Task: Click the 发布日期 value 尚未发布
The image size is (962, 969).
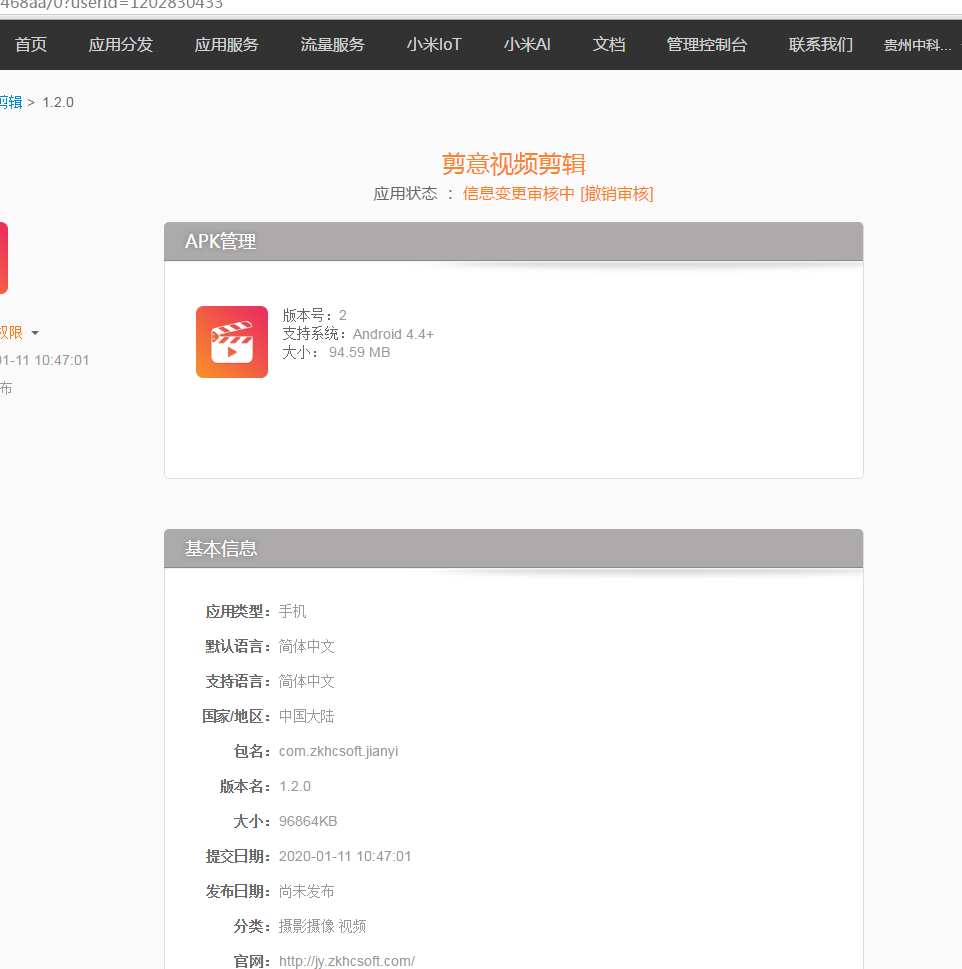Action: (306, 891)
